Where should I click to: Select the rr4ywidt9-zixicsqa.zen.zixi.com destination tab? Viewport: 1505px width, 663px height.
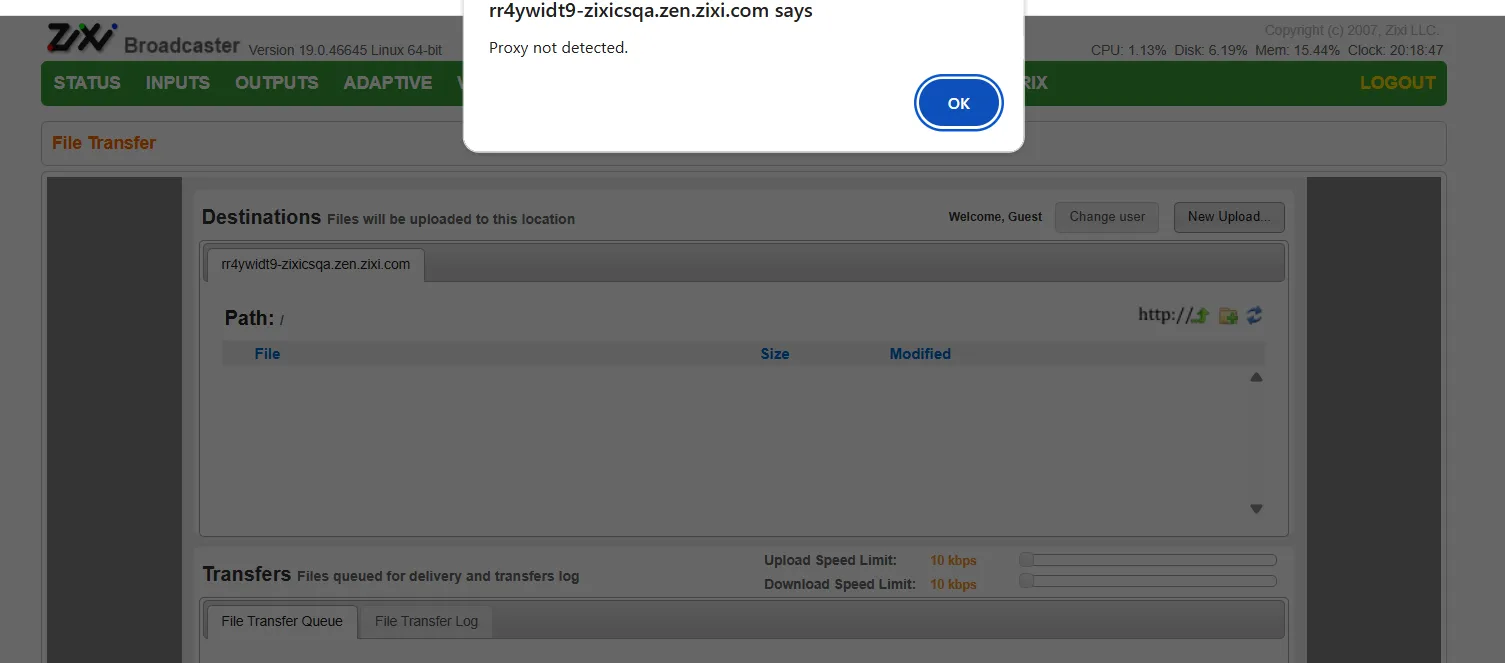click(x=316, y=265)
